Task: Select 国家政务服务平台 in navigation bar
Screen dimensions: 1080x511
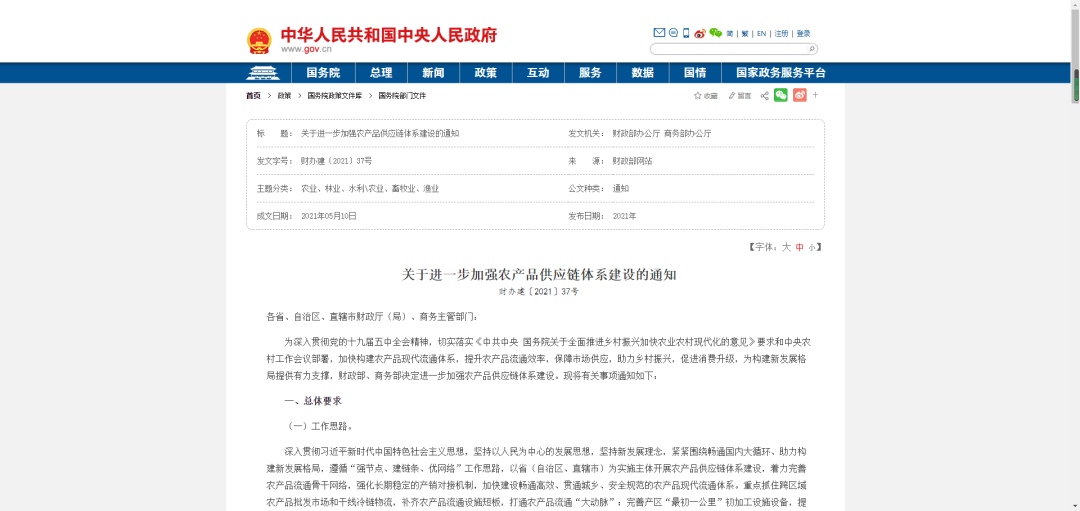Action: pos(781,73)
